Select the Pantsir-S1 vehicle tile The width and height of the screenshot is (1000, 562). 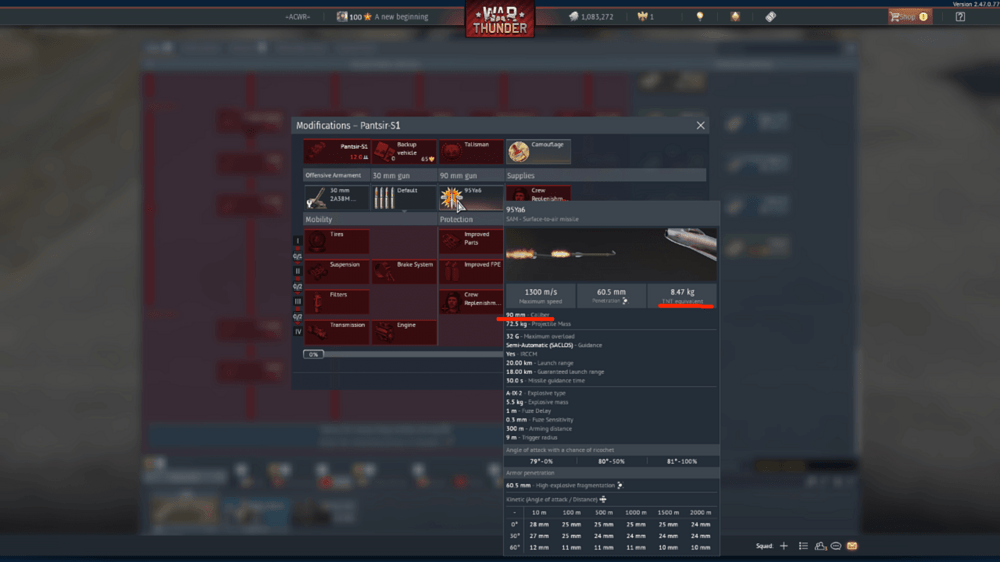[337, 152]
